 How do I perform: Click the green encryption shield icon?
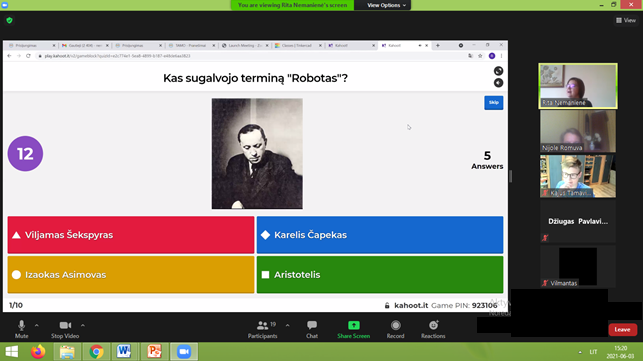click(x=9, y=20)
